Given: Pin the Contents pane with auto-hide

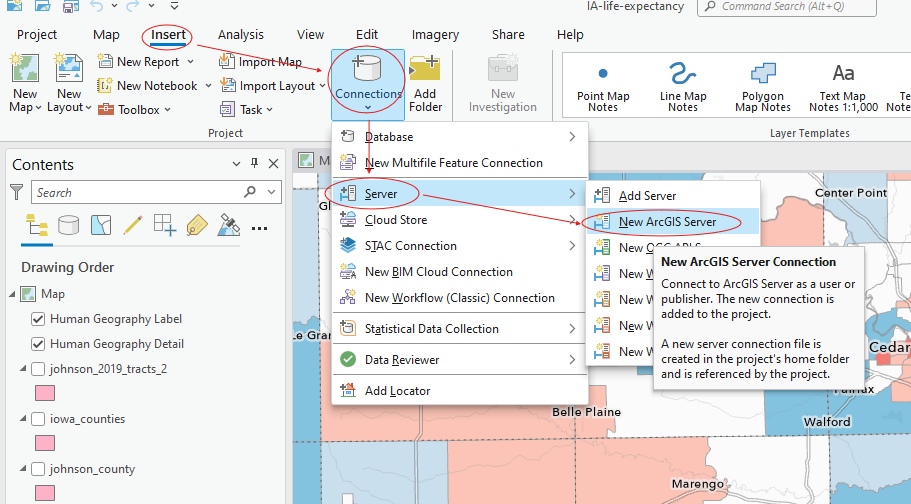Looking at the screenshot, I should 254,163.
